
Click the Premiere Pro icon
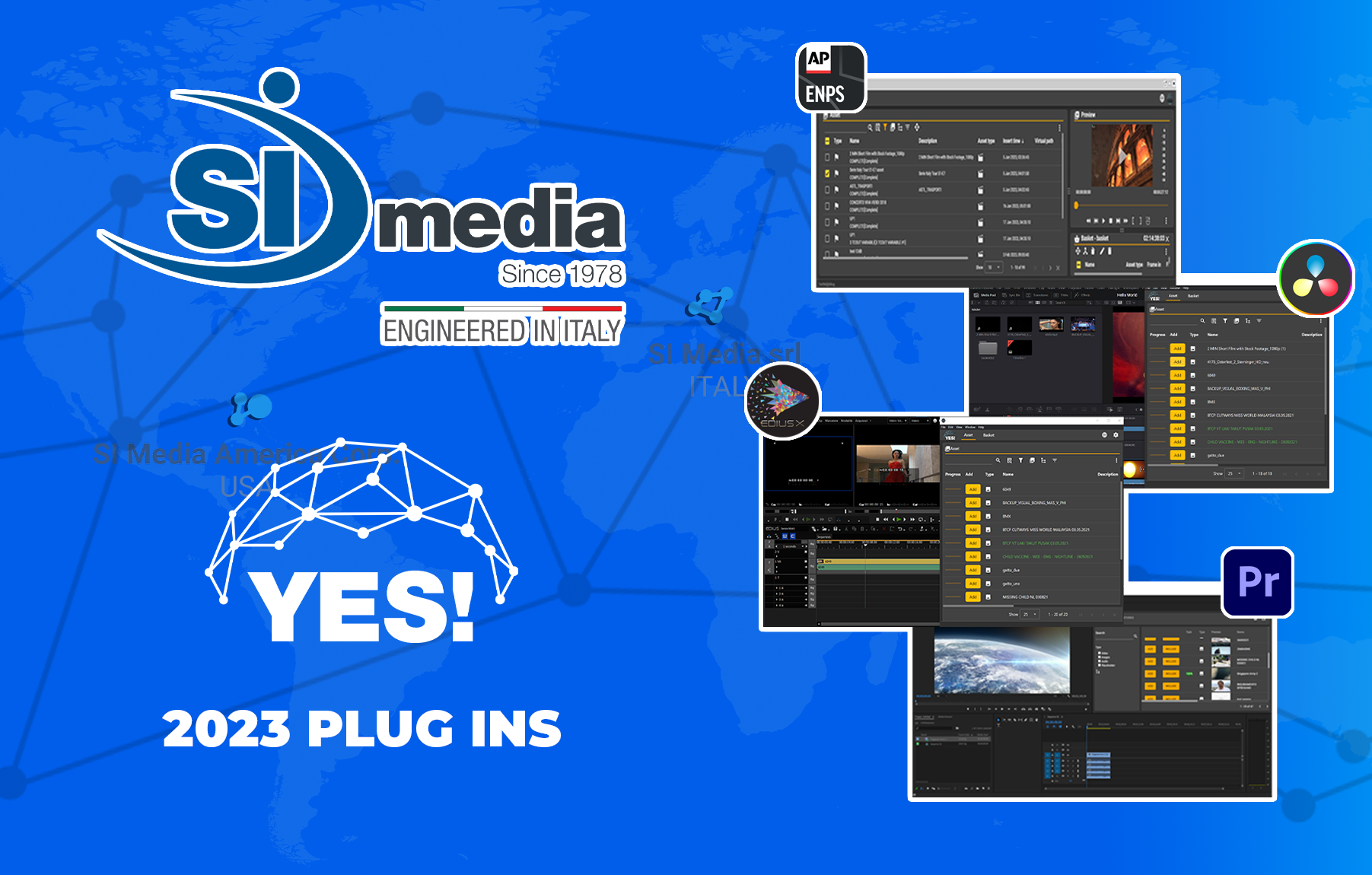1257,584
